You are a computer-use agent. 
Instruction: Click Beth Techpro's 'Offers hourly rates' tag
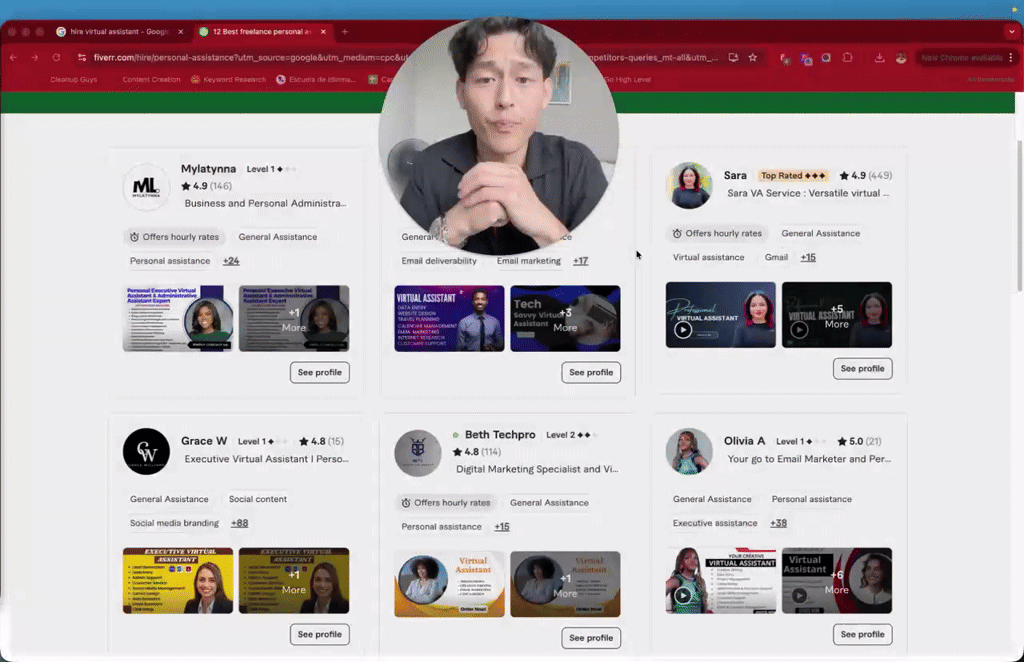tap(445, 503)
